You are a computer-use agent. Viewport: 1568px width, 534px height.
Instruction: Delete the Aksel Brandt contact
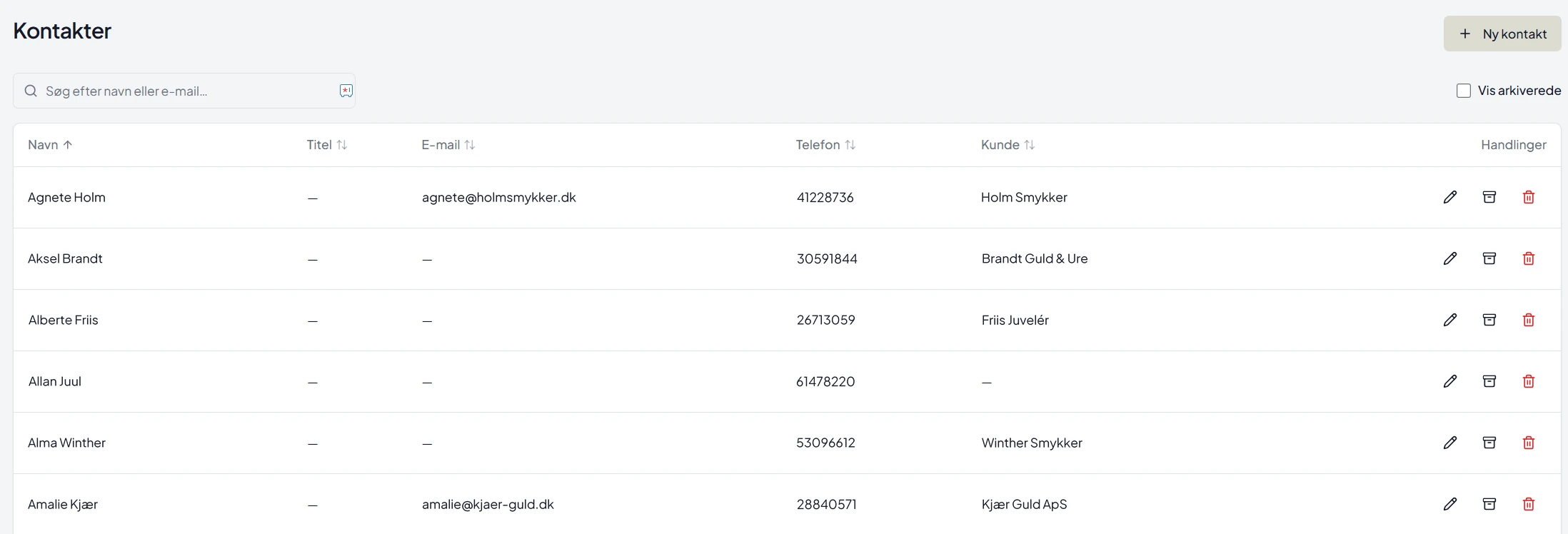click(x=1529, y=258)
